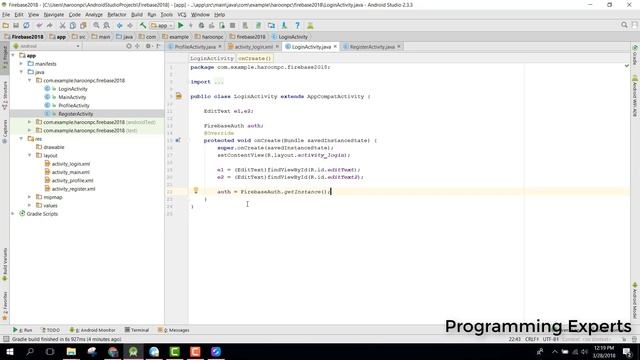This screenshot has height=360, width=640.
Task: Expand the Gradle Scripts node
Action: 13,213
